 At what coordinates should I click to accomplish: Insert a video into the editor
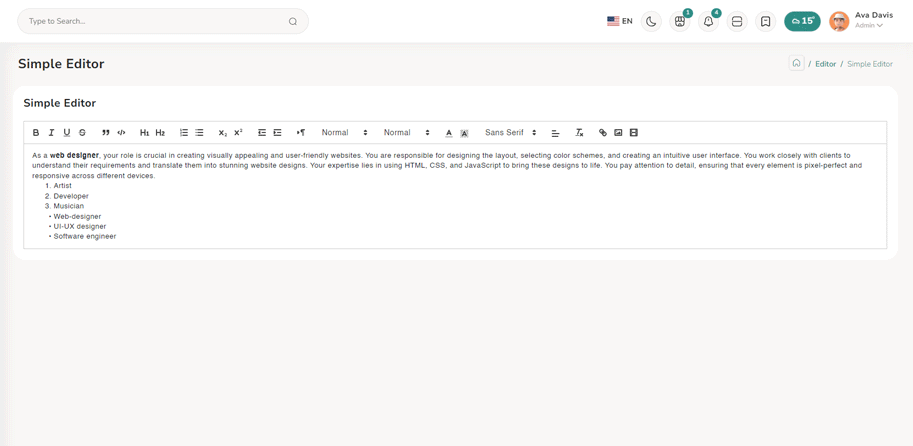coord(634,133)
